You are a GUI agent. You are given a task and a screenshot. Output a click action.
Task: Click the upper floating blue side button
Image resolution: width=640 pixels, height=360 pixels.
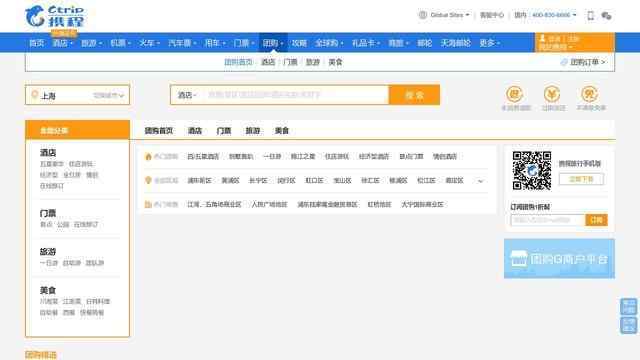629,307
